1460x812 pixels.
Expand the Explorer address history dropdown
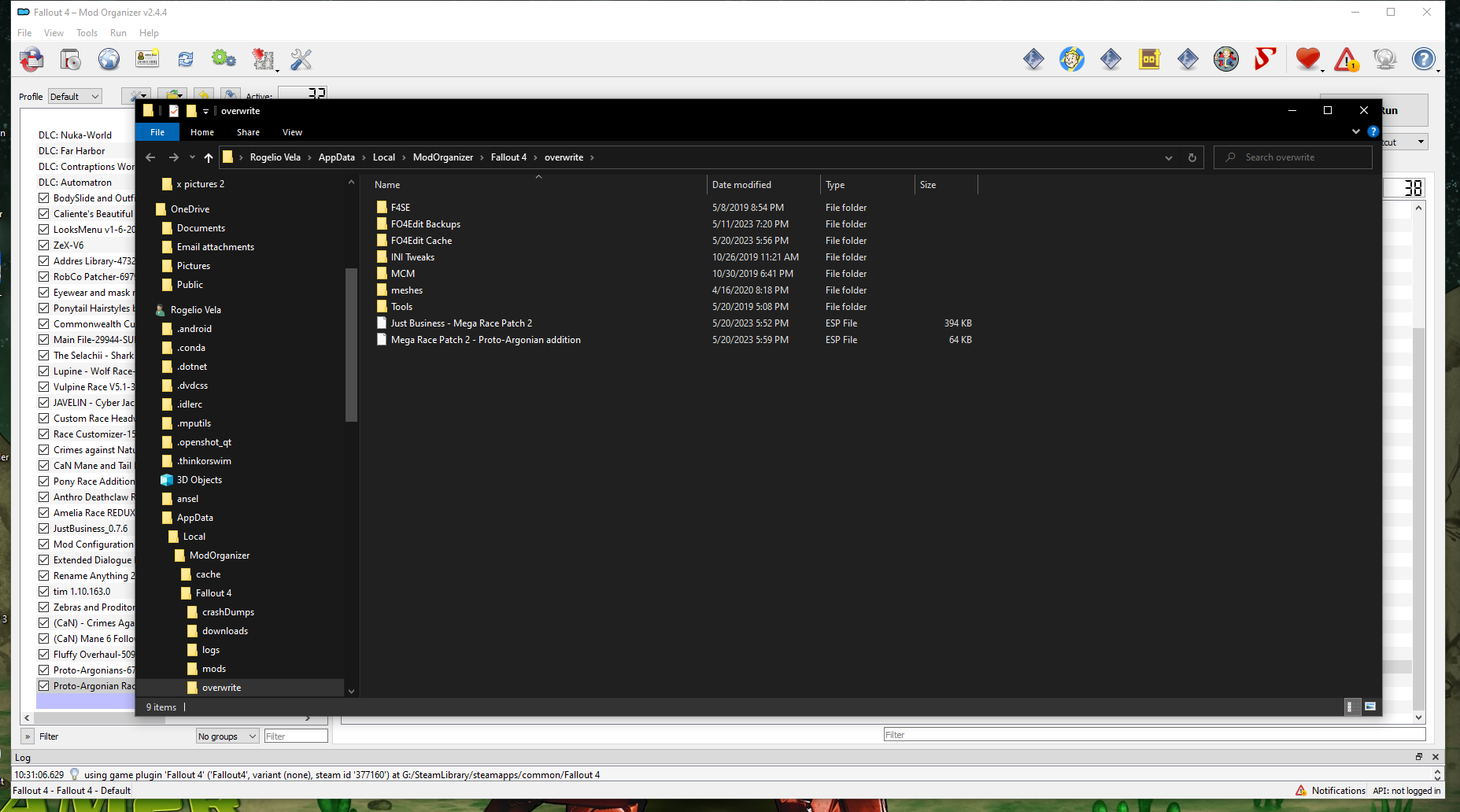click(x=1169, y=157)
